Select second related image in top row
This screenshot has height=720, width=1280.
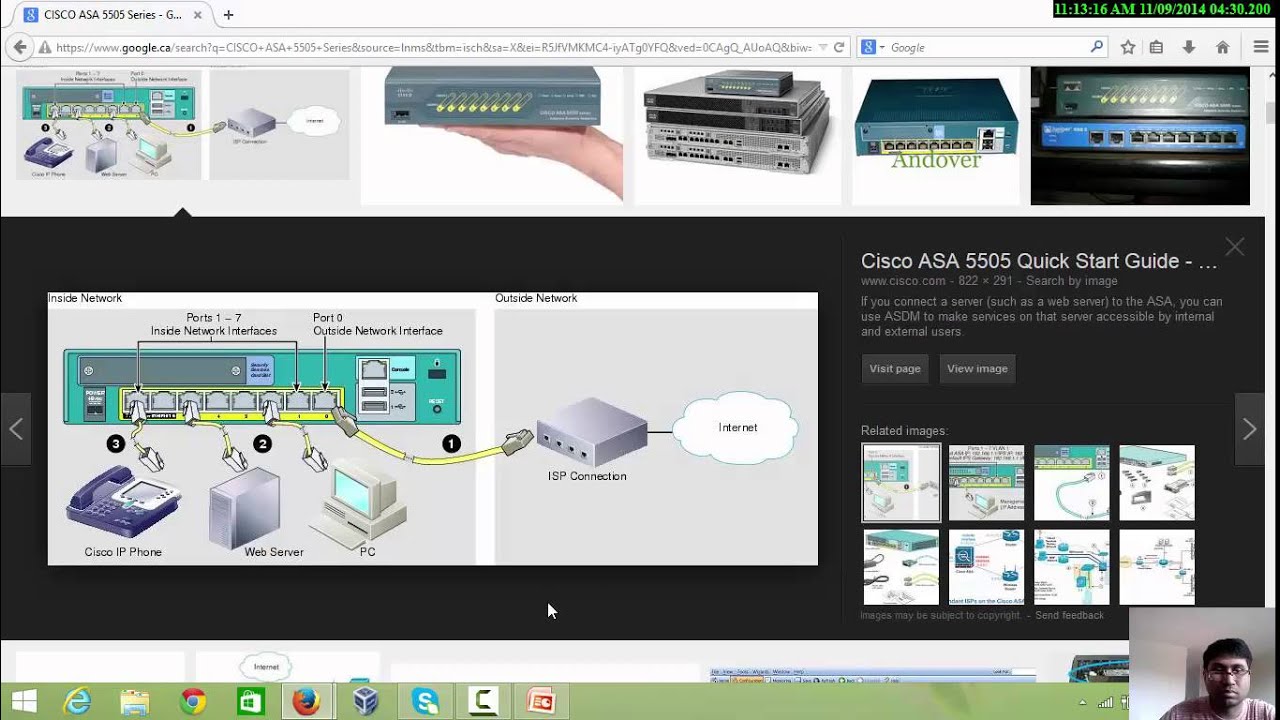click(x=986, y=483)
